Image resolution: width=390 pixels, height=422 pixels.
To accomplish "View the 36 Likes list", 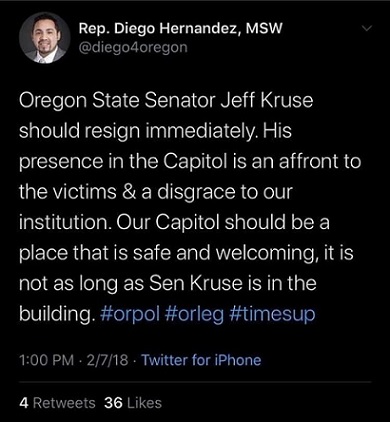I will pyautogui.click(x=133, y=403).
